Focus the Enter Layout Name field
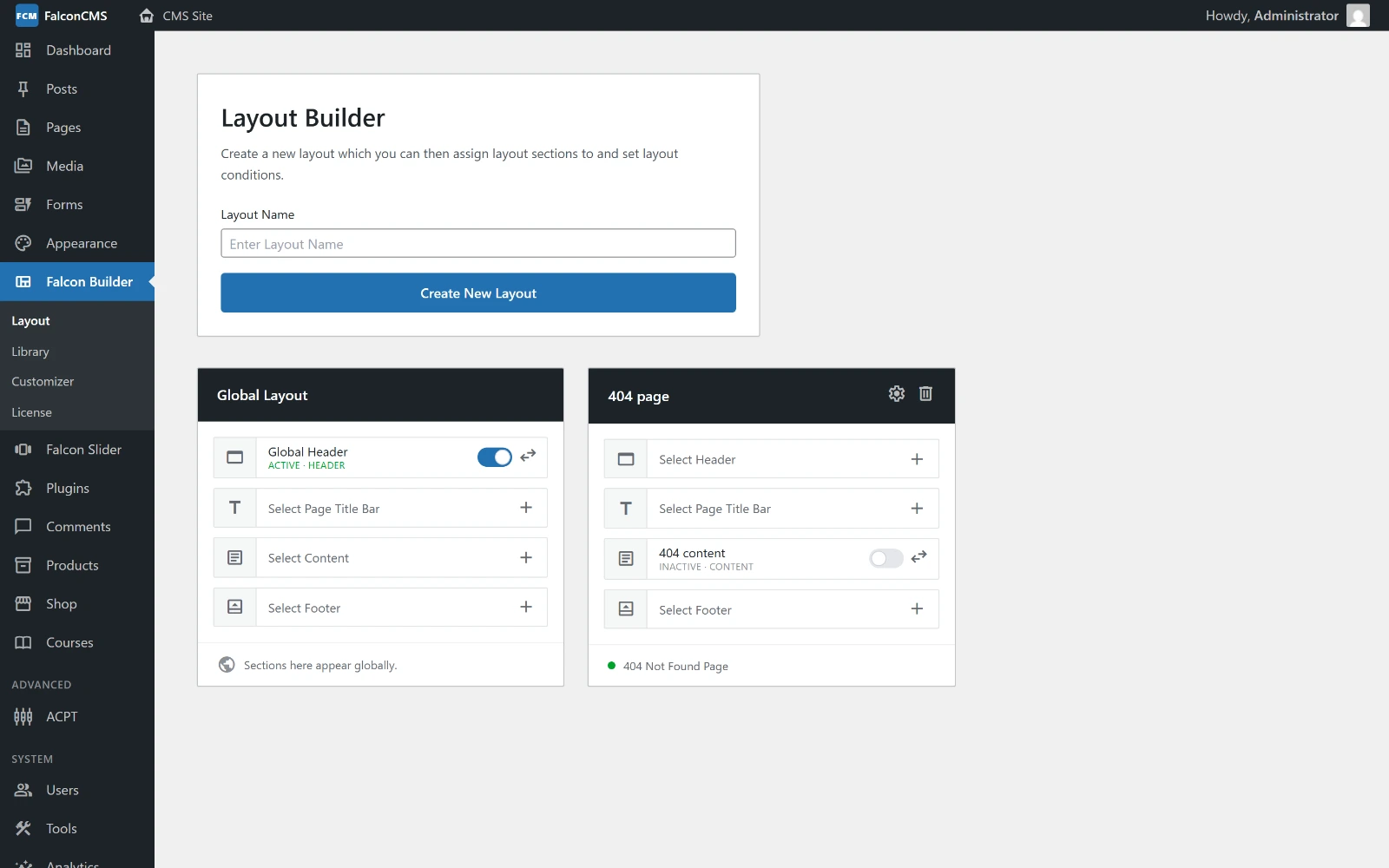This screenshot has height=868, width=1389. click(478, 243)
